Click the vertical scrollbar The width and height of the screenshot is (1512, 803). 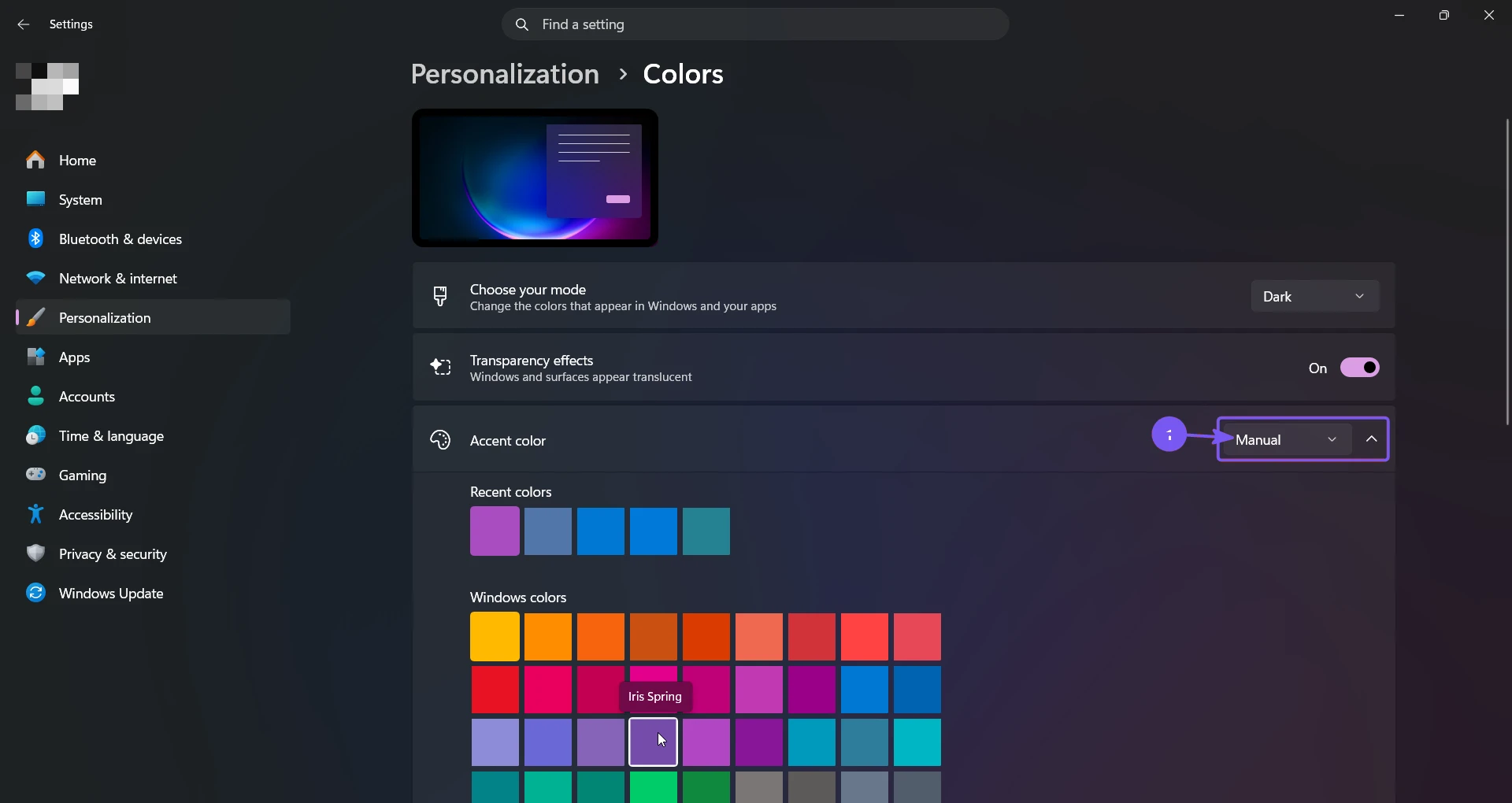click(1507, 272)
